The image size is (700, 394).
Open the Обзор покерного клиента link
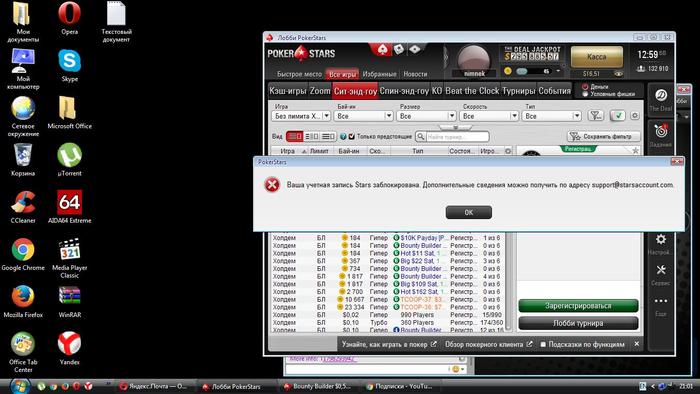pos(488,344)
